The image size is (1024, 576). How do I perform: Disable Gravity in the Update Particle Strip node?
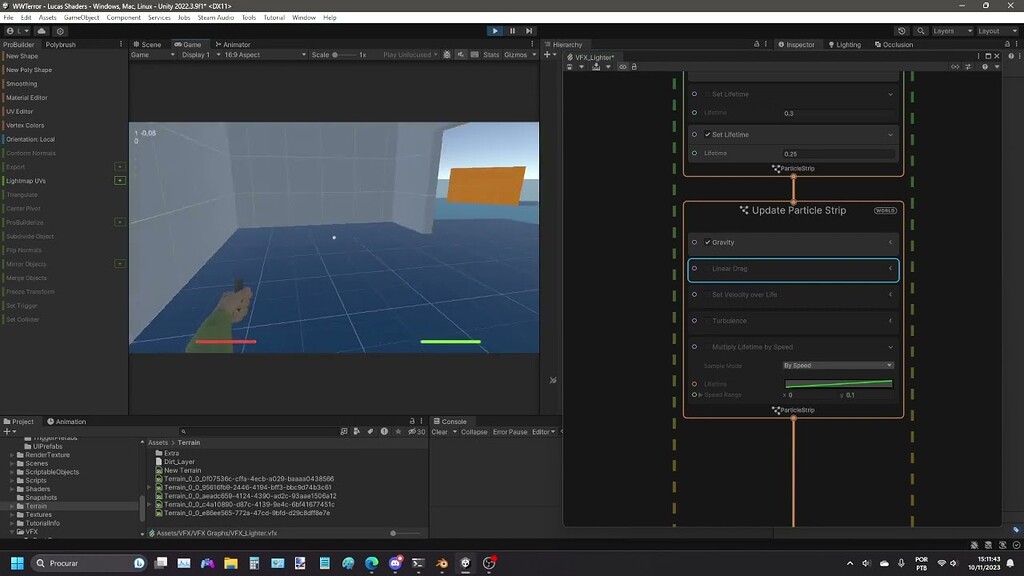click(x=707, y=242)
